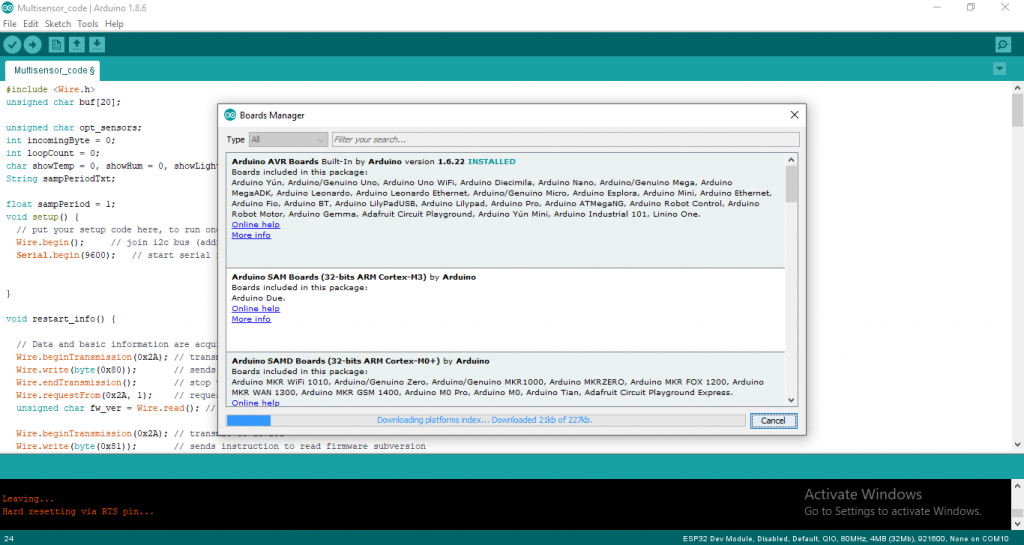Open the Sketch menu
Screen dimensions: 1024x545
(x=58, y=23)
